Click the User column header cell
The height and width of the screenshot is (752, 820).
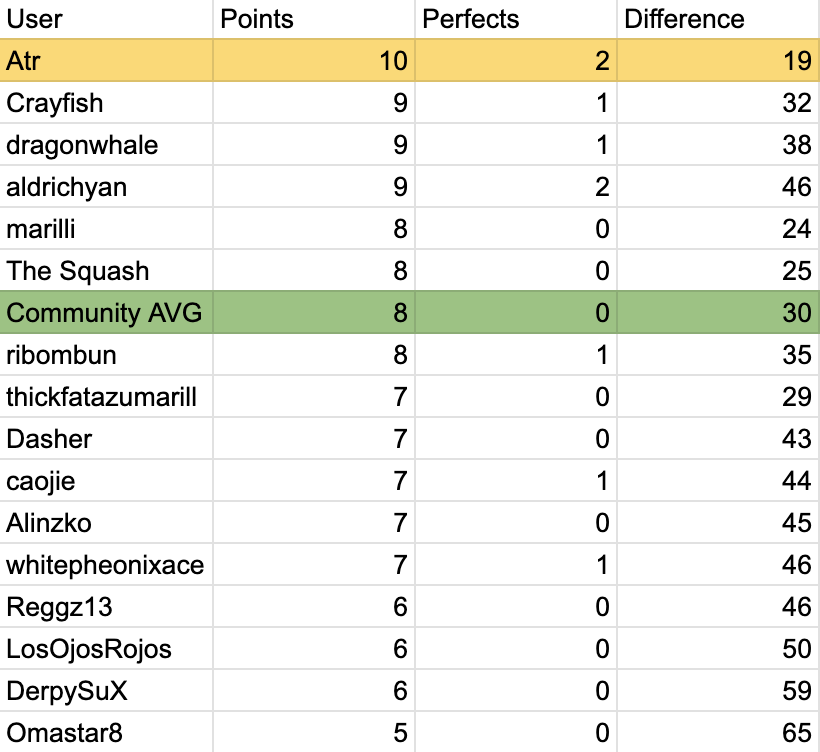pos(106,19)
